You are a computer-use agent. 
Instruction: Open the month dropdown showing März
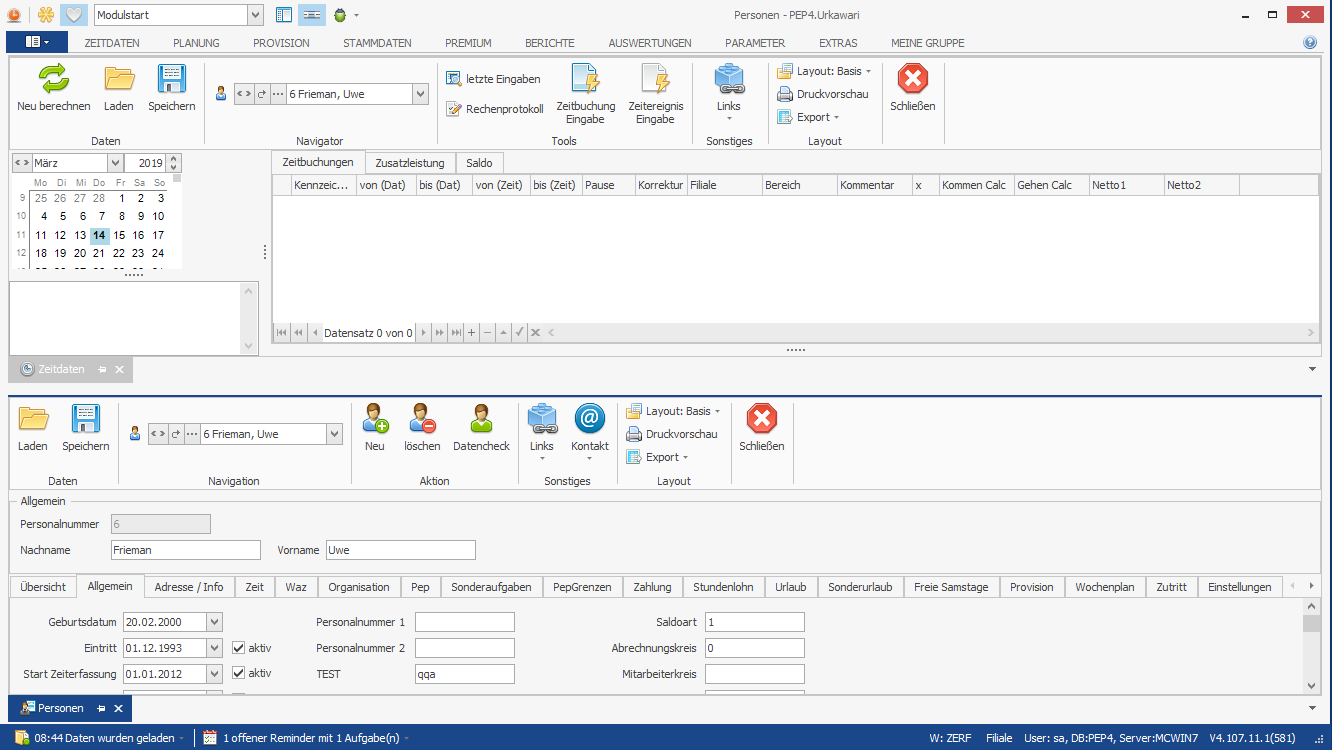115,163
